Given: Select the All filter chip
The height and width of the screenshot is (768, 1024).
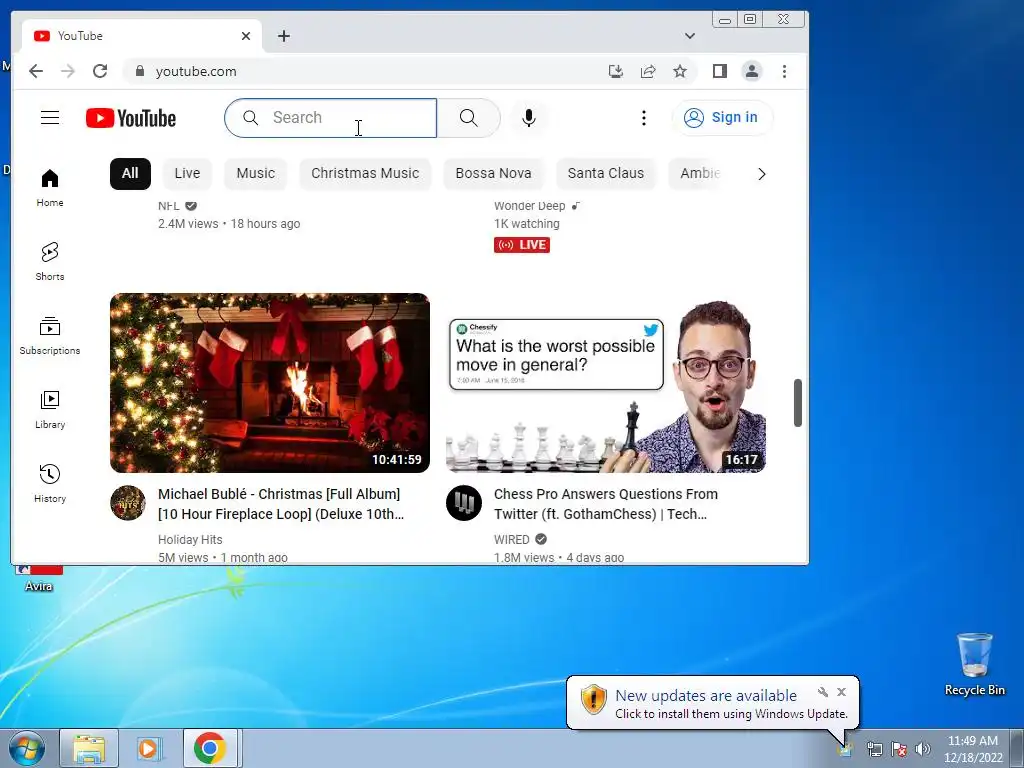Looking at the screenshot, I should pos(130,173).
